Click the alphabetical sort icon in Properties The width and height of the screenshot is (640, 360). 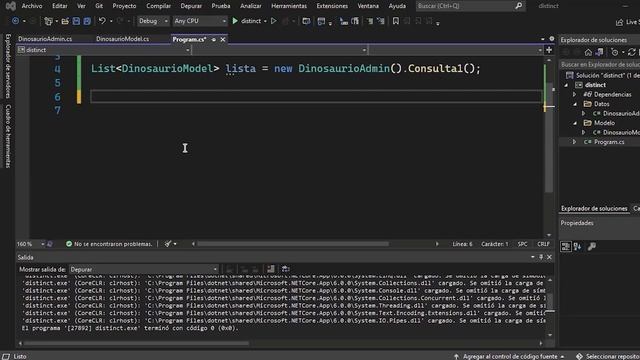(578, 246)
